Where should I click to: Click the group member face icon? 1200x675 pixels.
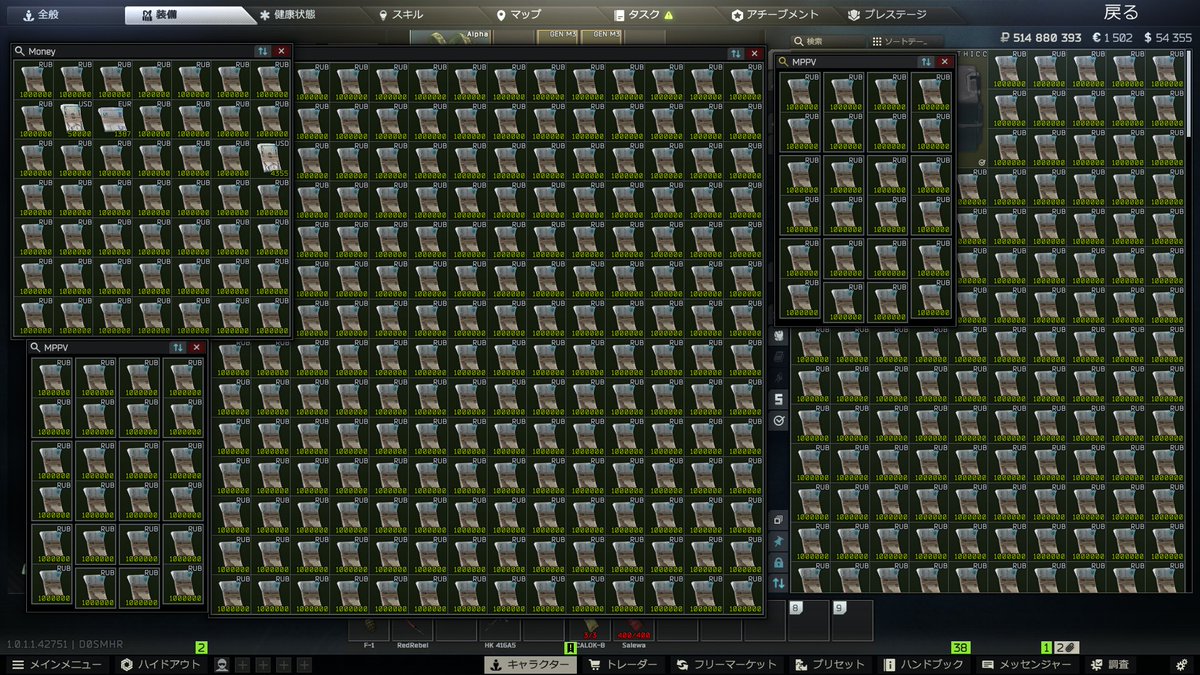tap(222, 664)
